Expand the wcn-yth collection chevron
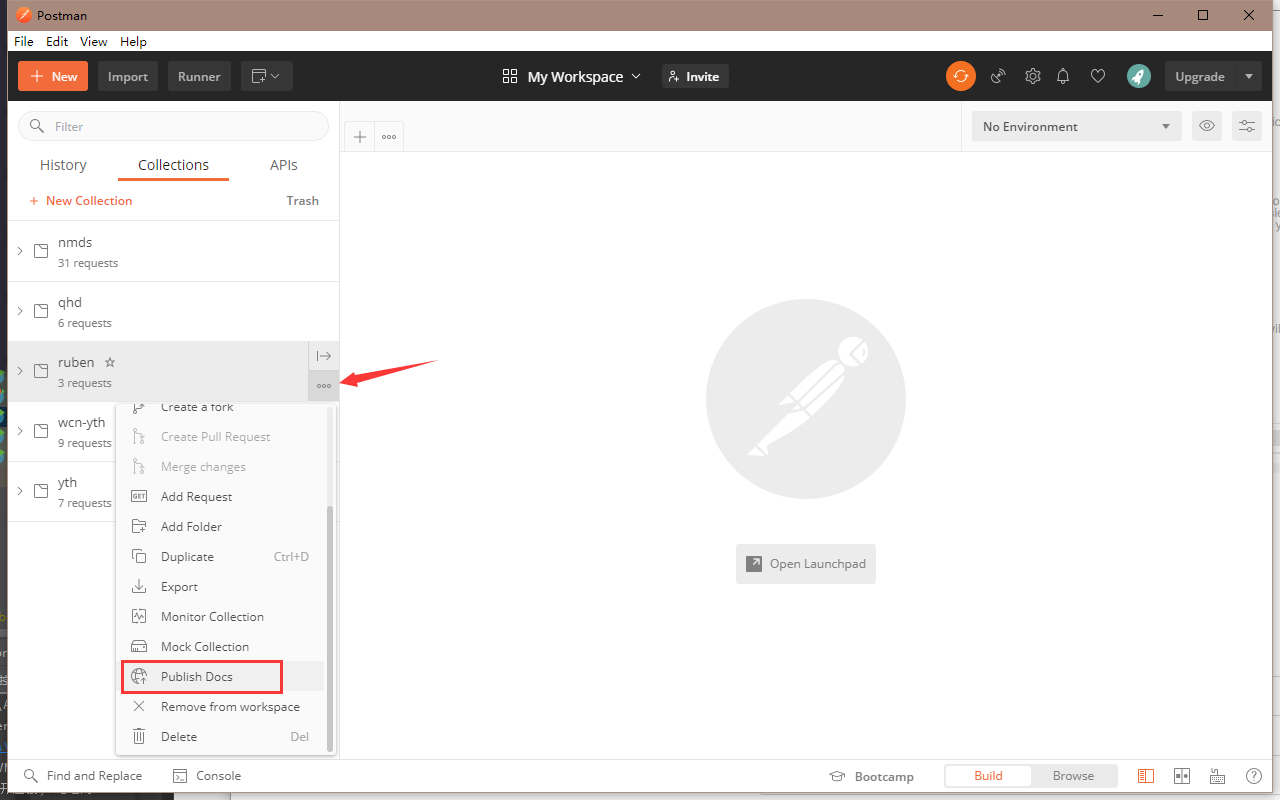This screenshot has height=800, width=1280. coord(20,431)
